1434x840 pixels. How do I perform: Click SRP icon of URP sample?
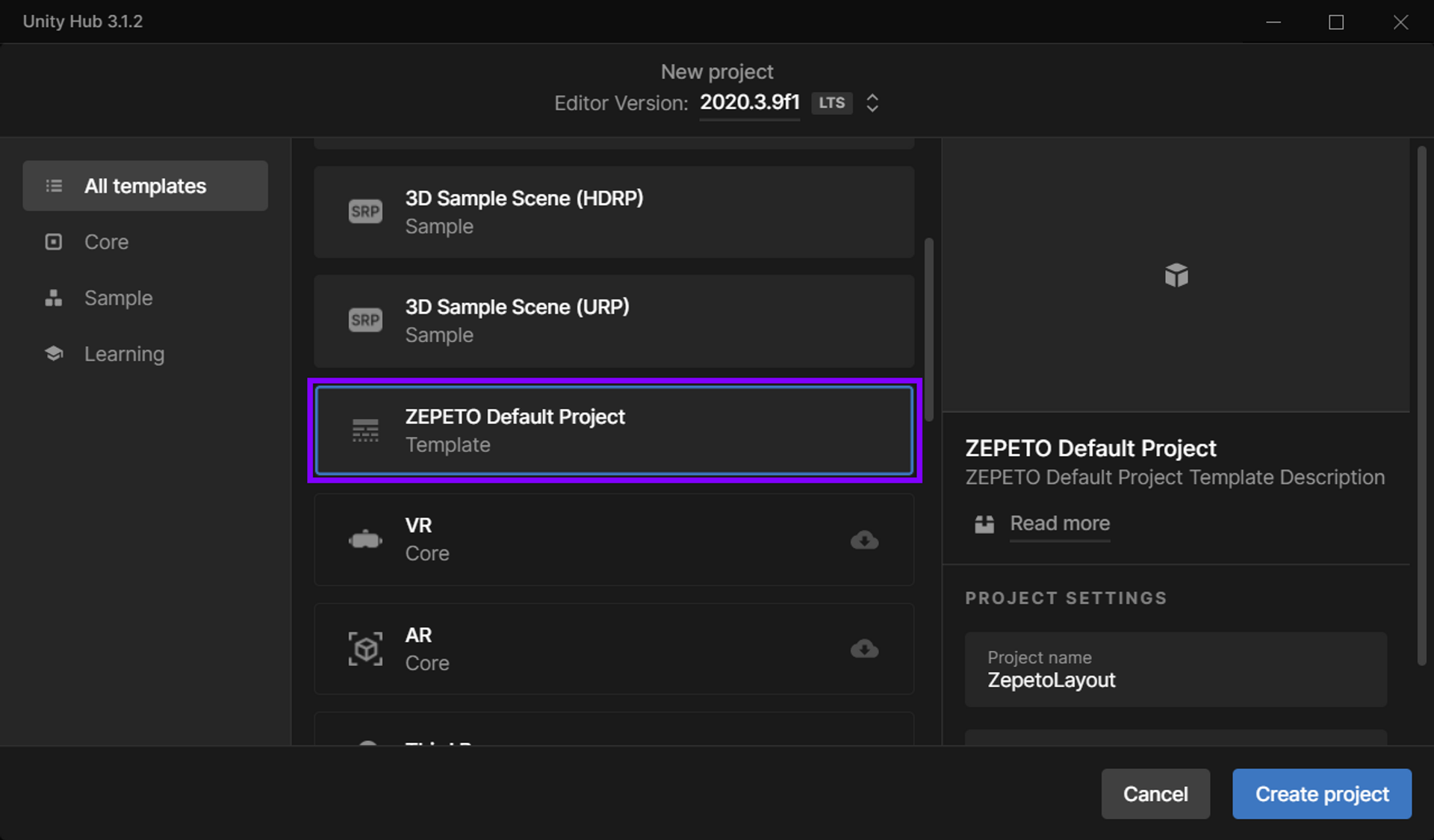coord(365,320)
